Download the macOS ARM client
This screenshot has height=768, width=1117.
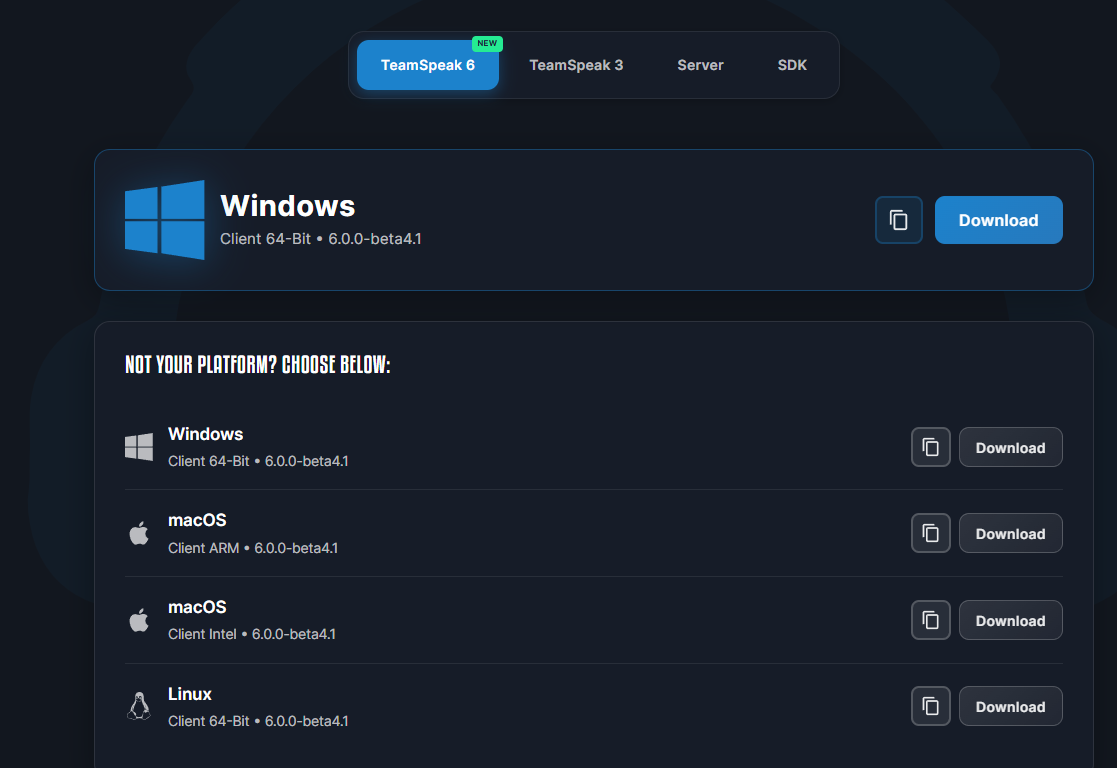[1010, 533]
